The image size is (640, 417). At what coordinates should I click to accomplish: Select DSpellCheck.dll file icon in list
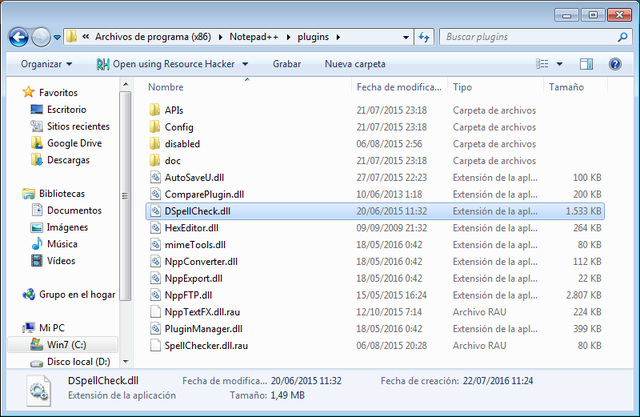(155, 211)
